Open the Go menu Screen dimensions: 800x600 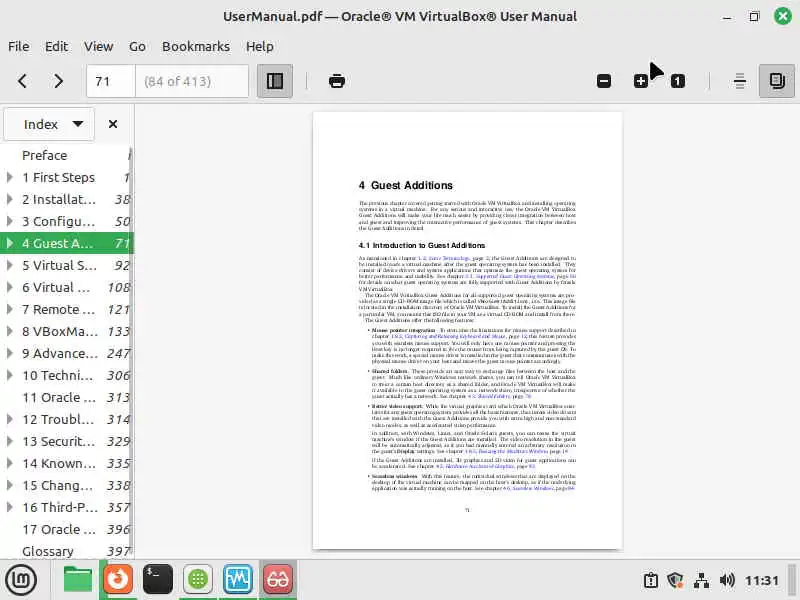click(137, 46)
